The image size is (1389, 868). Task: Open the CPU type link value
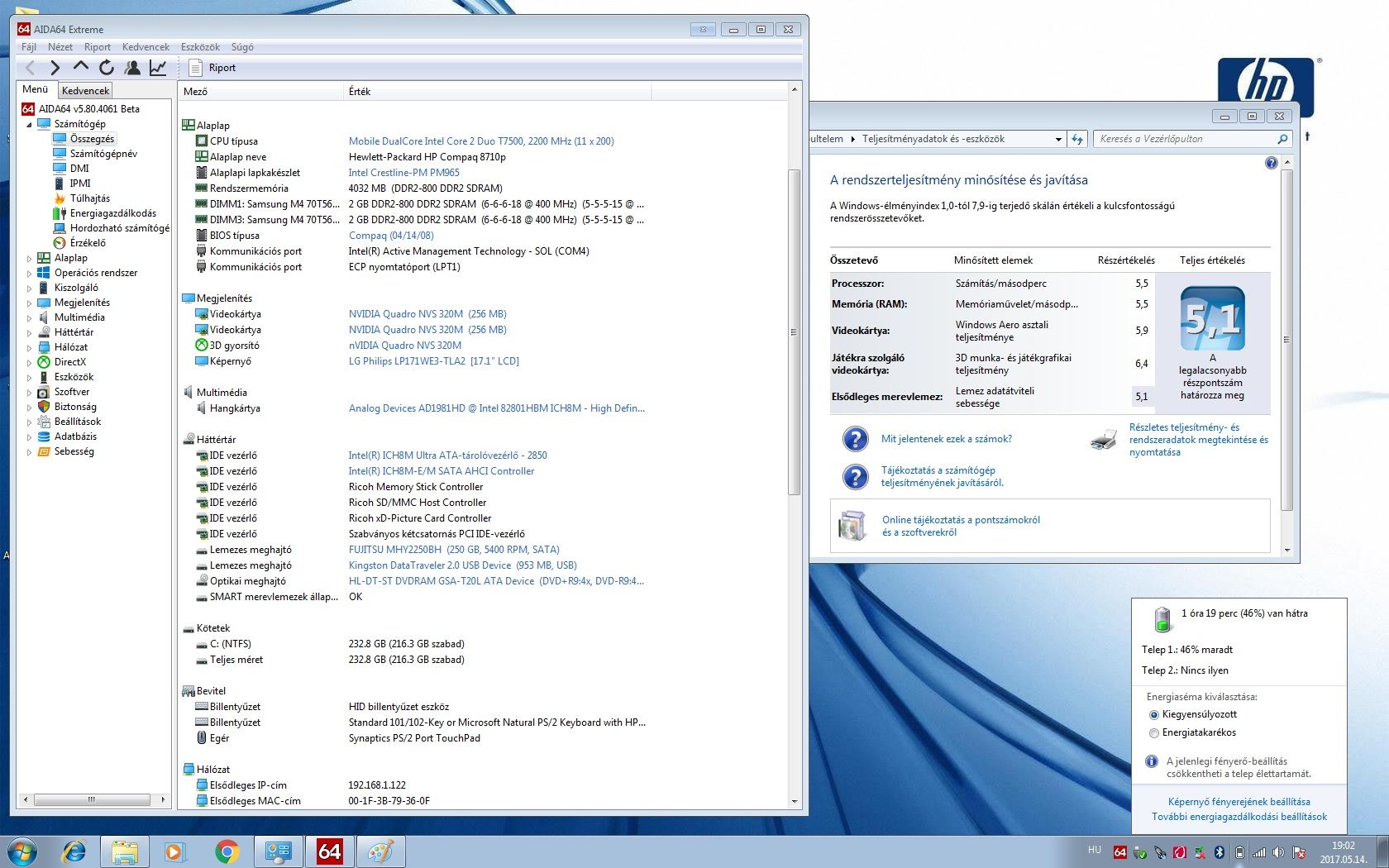(481, 141)
